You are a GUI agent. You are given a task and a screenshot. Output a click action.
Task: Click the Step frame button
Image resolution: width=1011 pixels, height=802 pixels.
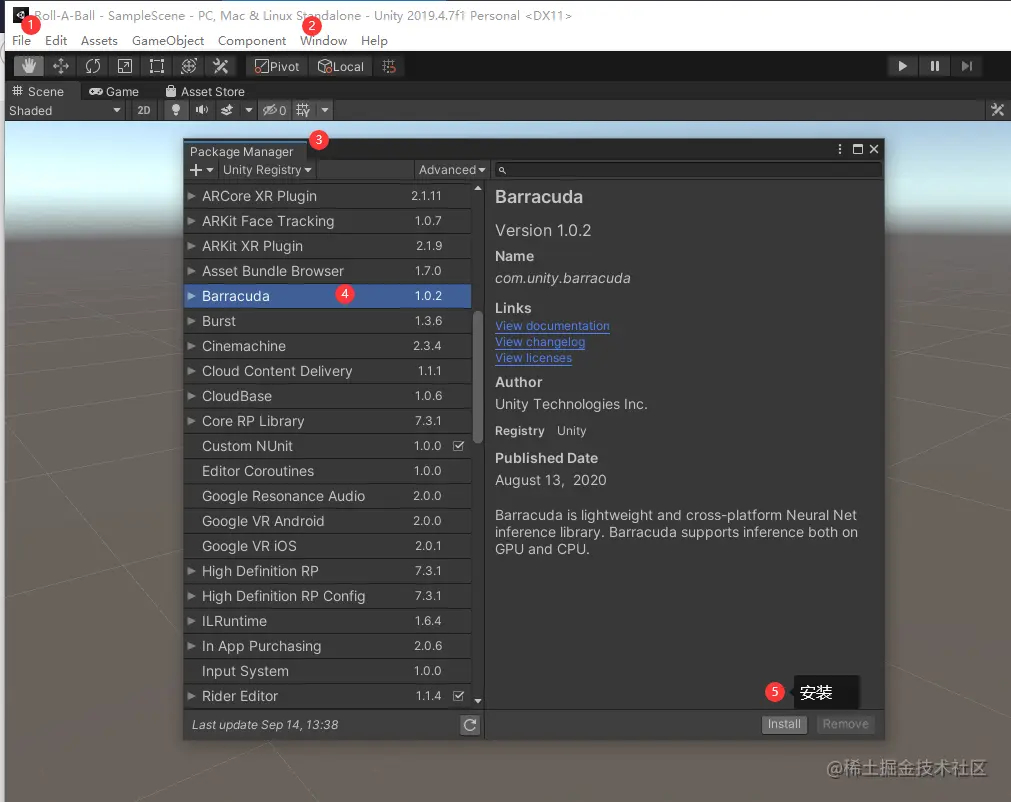pyautogui.click(x=967, y=66)
